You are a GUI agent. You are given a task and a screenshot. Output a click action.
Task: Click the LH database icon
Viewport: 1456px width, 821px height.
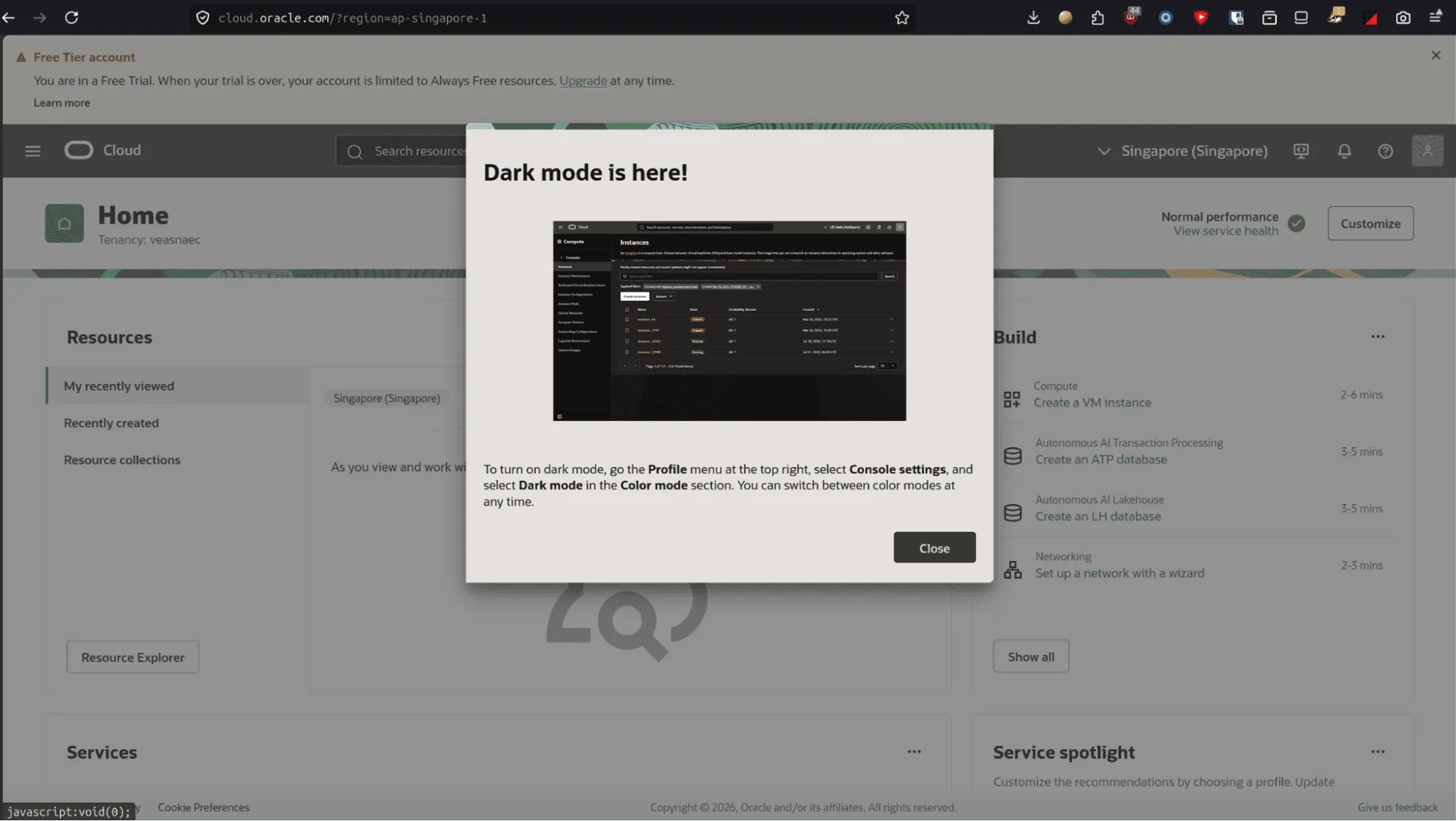pos(1012,513)
